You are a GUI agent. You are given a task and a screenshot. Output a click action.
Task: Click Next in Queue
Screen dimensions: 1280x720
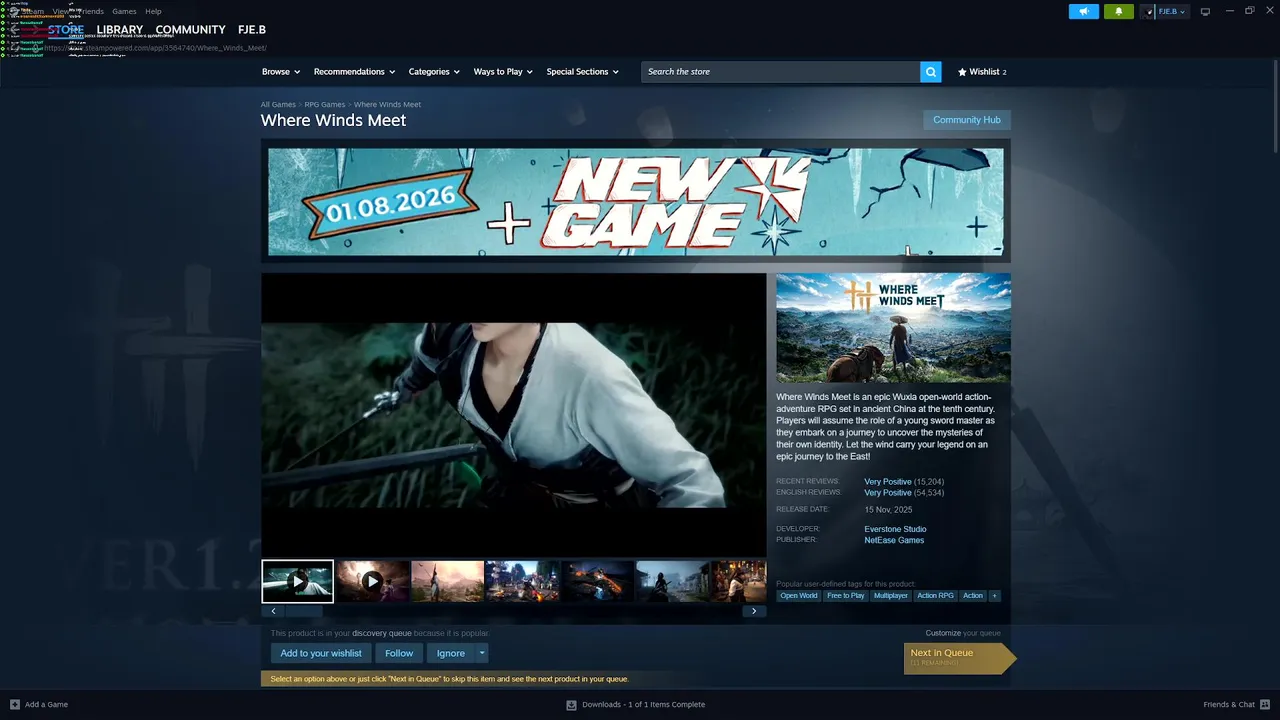click(959, 657)
